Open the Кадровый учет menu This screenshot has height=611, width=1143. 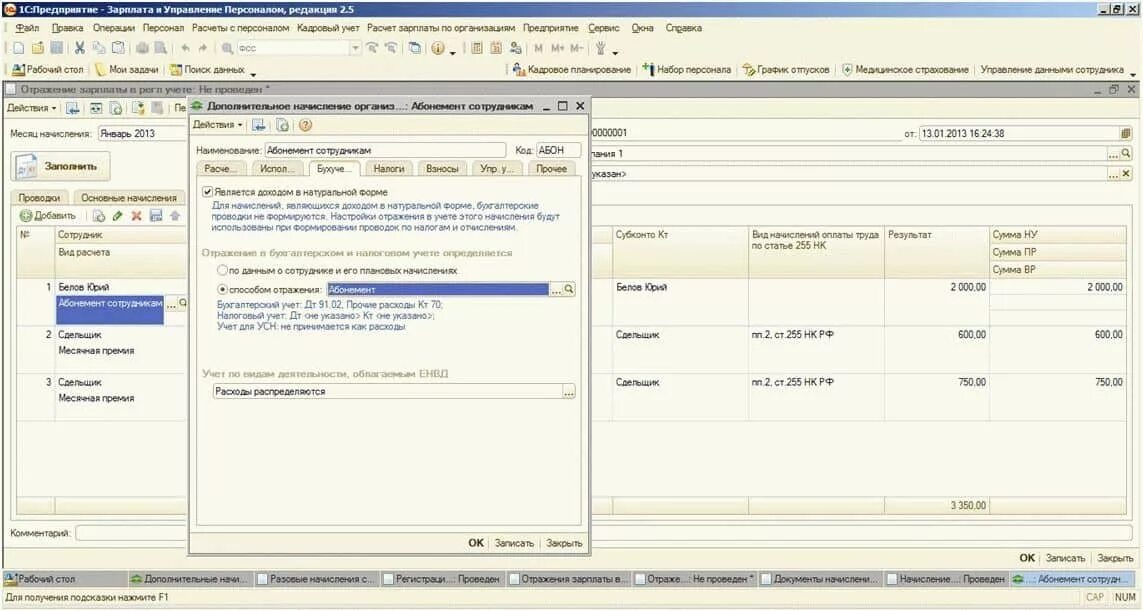[328, 28]
